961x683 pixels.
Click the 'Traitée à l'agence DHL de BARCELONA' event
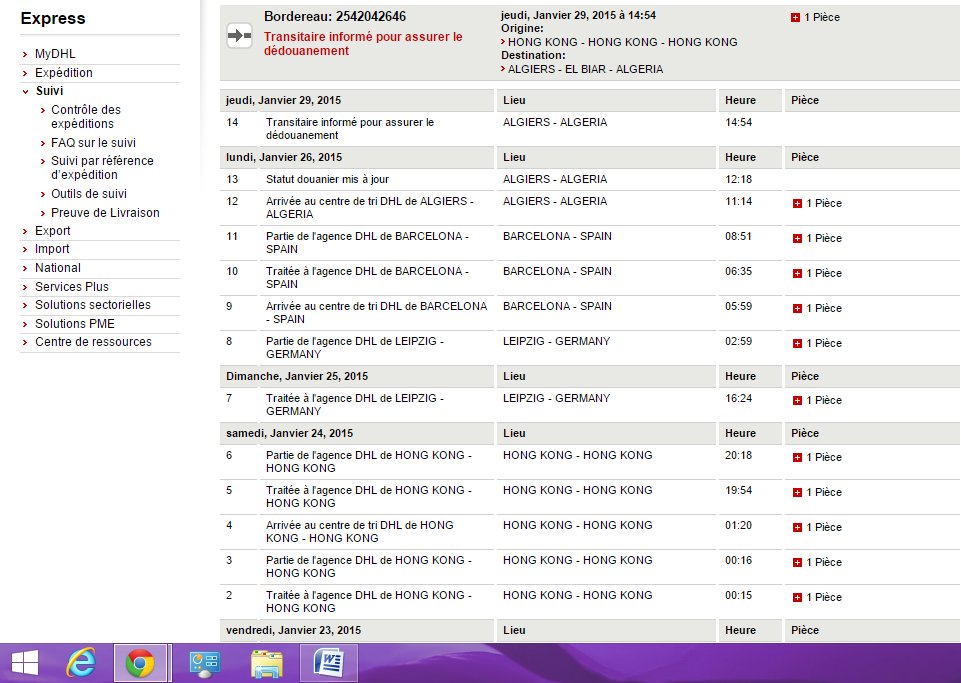click(367, 277)
